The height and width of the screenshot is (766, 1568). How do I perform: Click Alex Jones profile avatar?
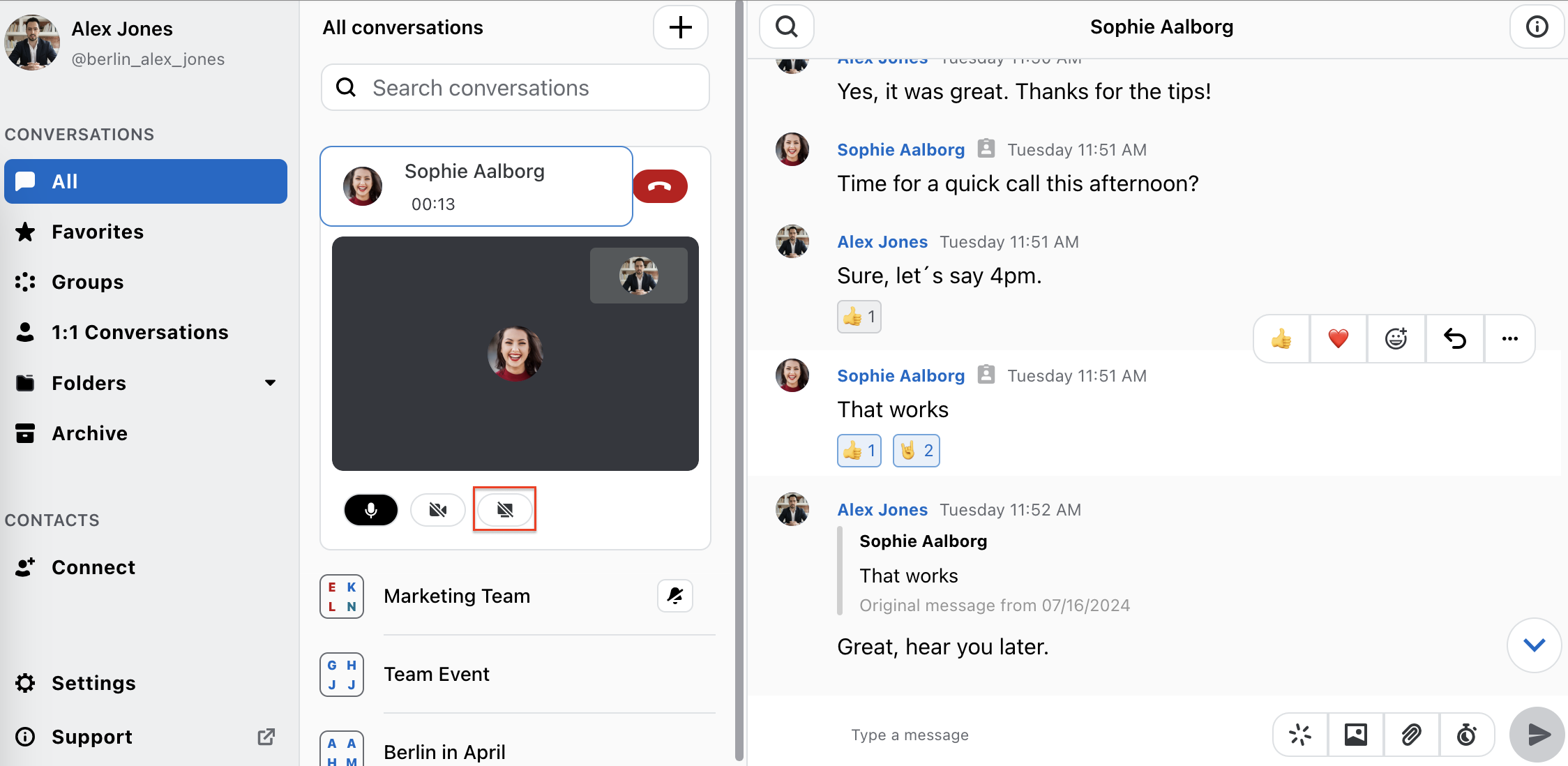[32, 43]
